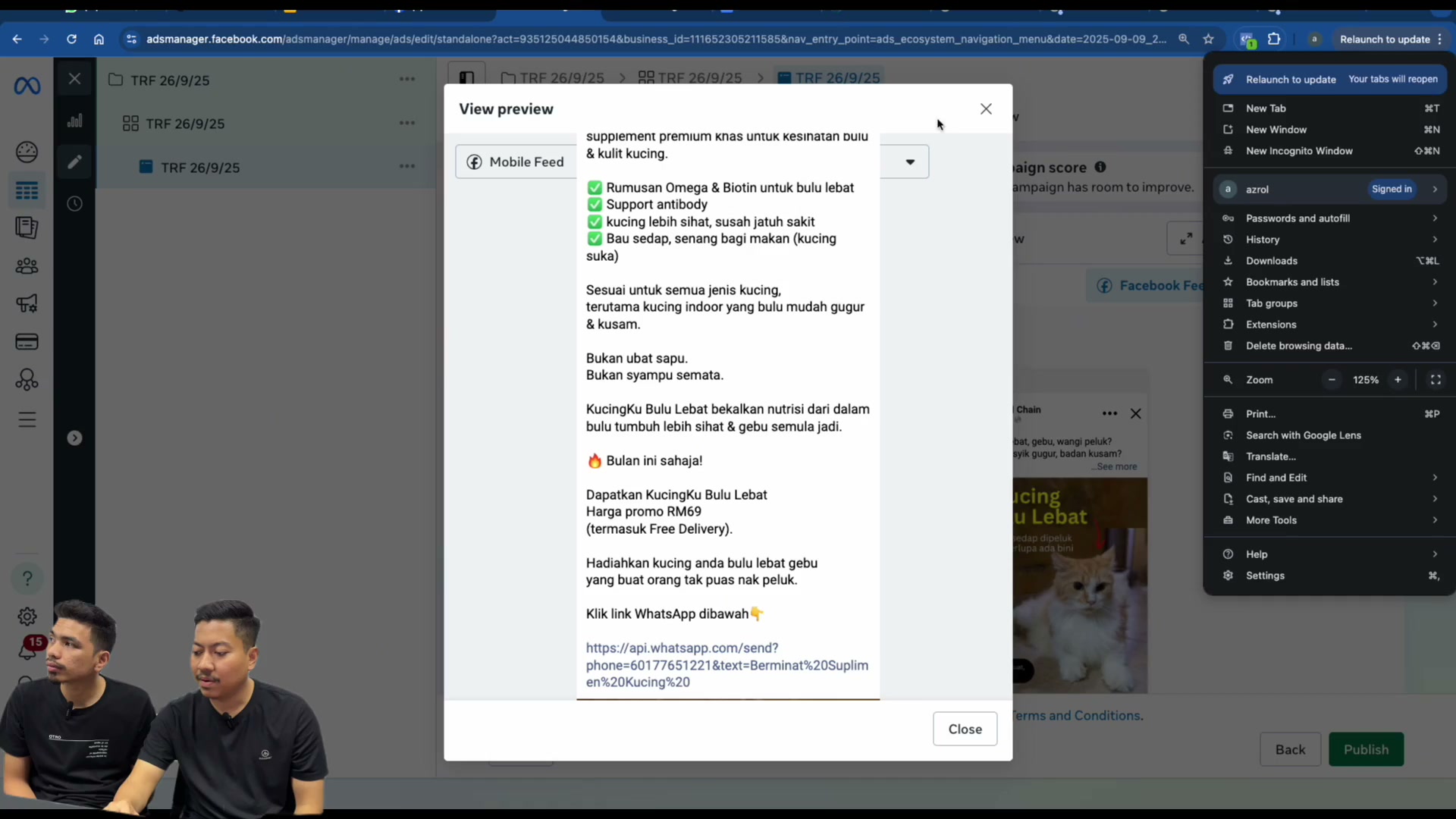
Task: Expand the Mobile Feed placement dropdown
Action: (910, 162)
